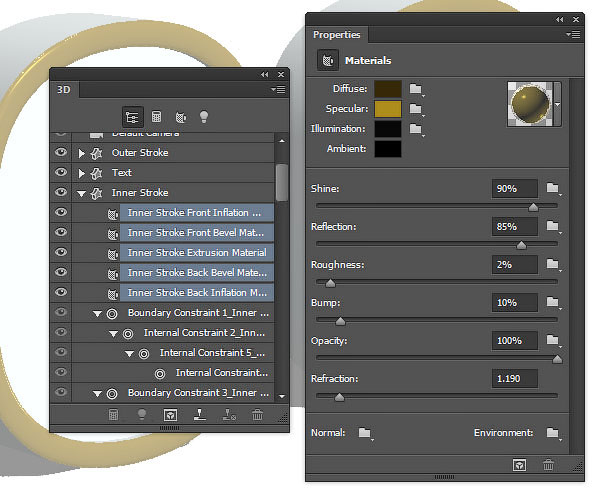Image resolution: width=600 pixels, height=500 pixels.
Task: Expand the Outer Stroke tree item
Action: (82, 153)
